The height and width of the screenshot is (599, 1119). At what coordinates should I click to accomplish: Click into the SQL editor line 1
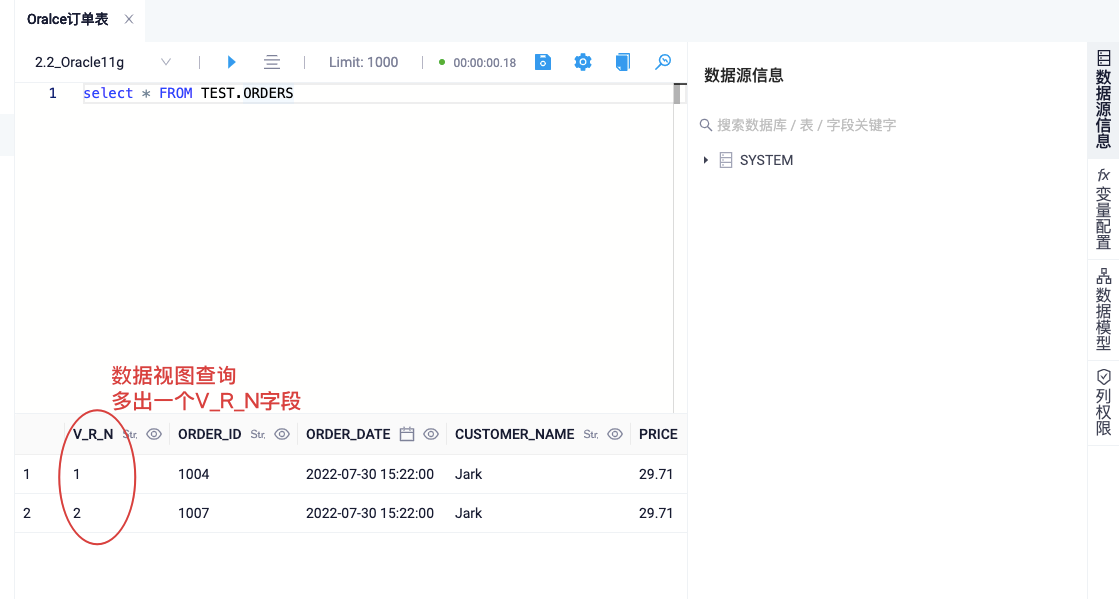point(378,94)
